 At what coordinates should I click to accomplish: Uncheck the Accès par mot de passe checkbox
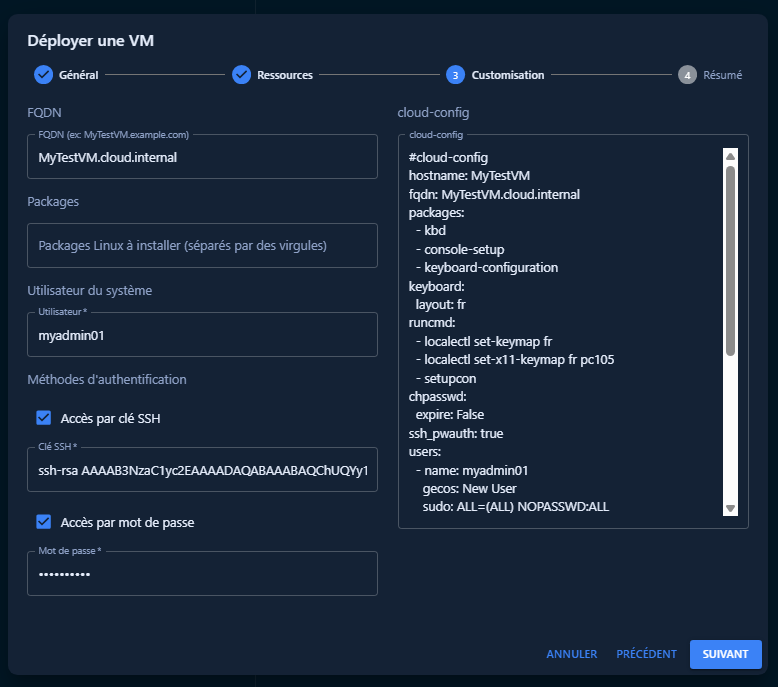tap(43, 522)
